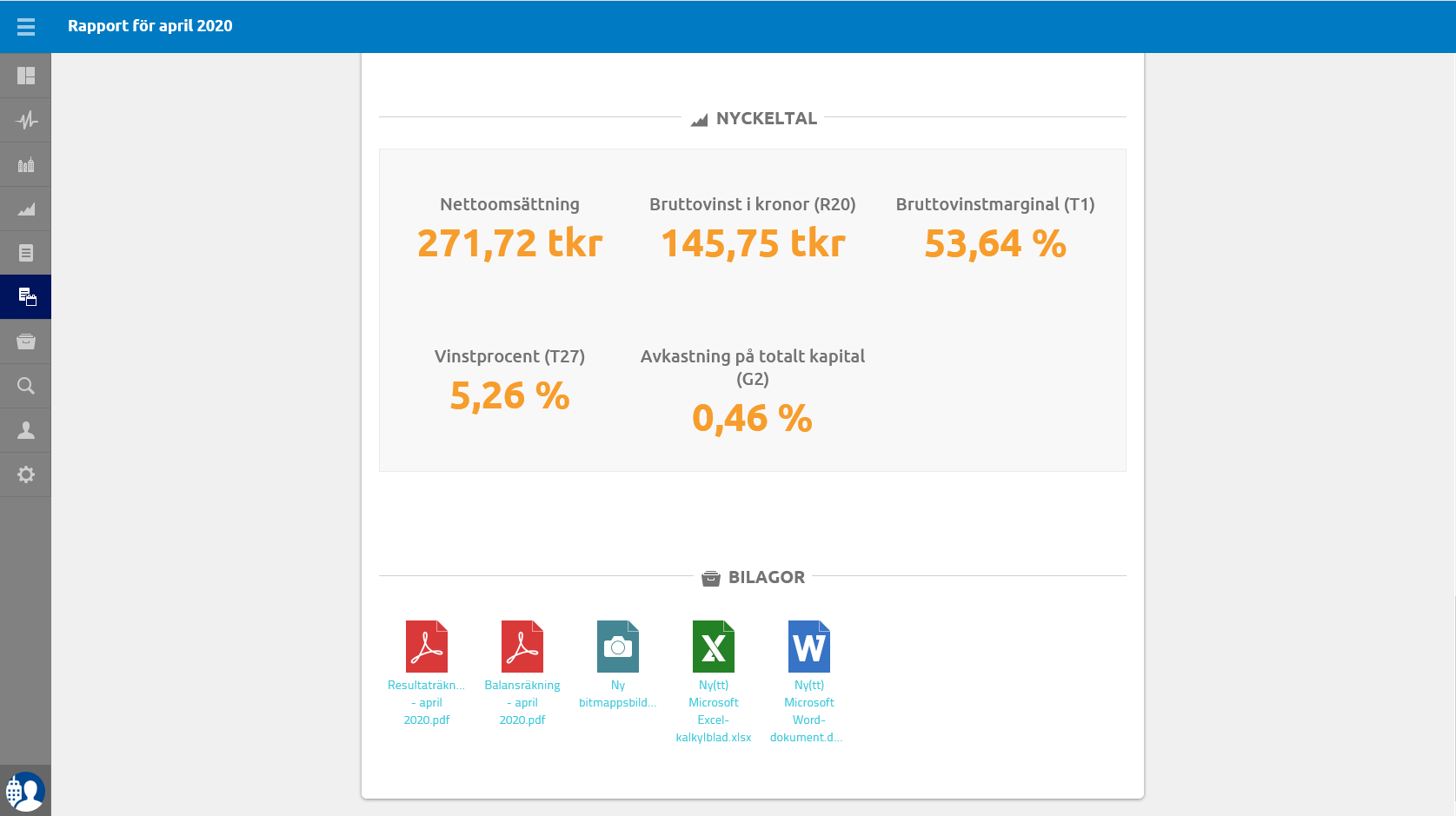1456x816 pixels.
Task: Open the user profile icon in sidebar
Action: tap(26, 430)
